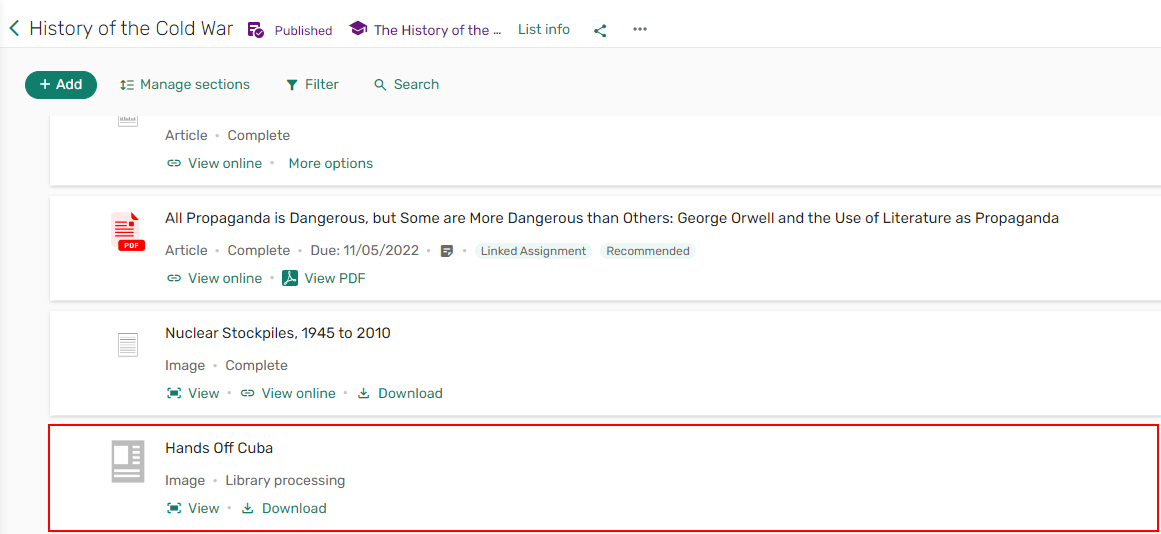The image size is (1161, 534).
Task: Open the All Propaganda is Dangerous article title
Action: [x=612, y=218]
